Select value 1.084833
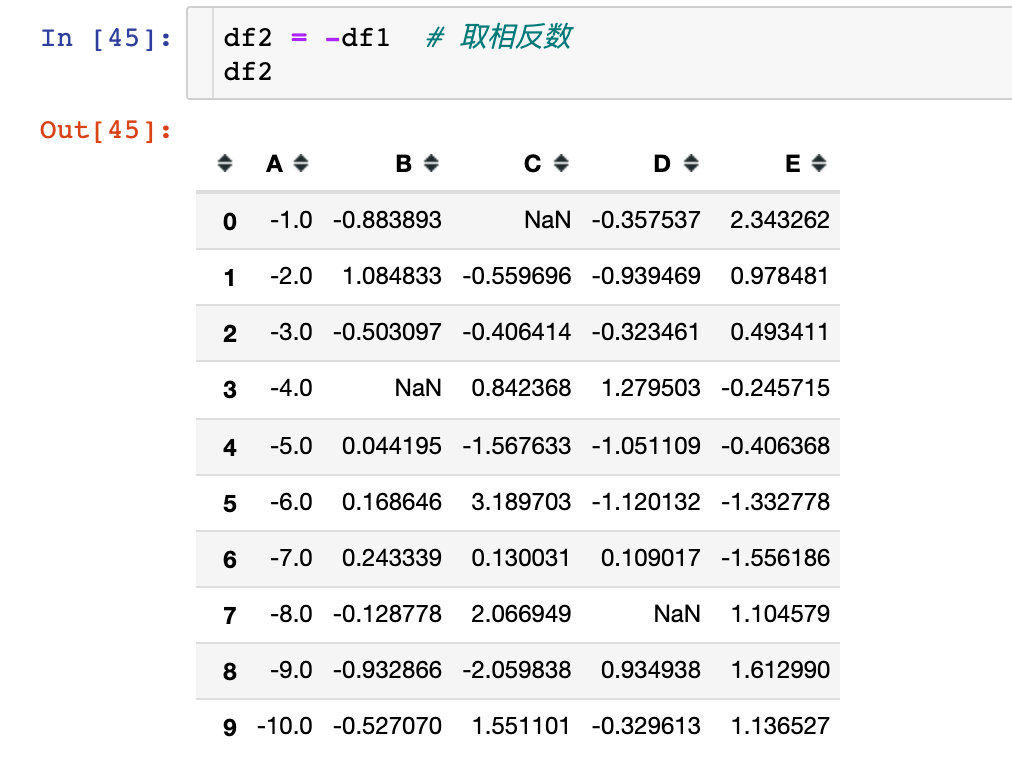The width and height of the screenshot is (1012, 776). 392,276
